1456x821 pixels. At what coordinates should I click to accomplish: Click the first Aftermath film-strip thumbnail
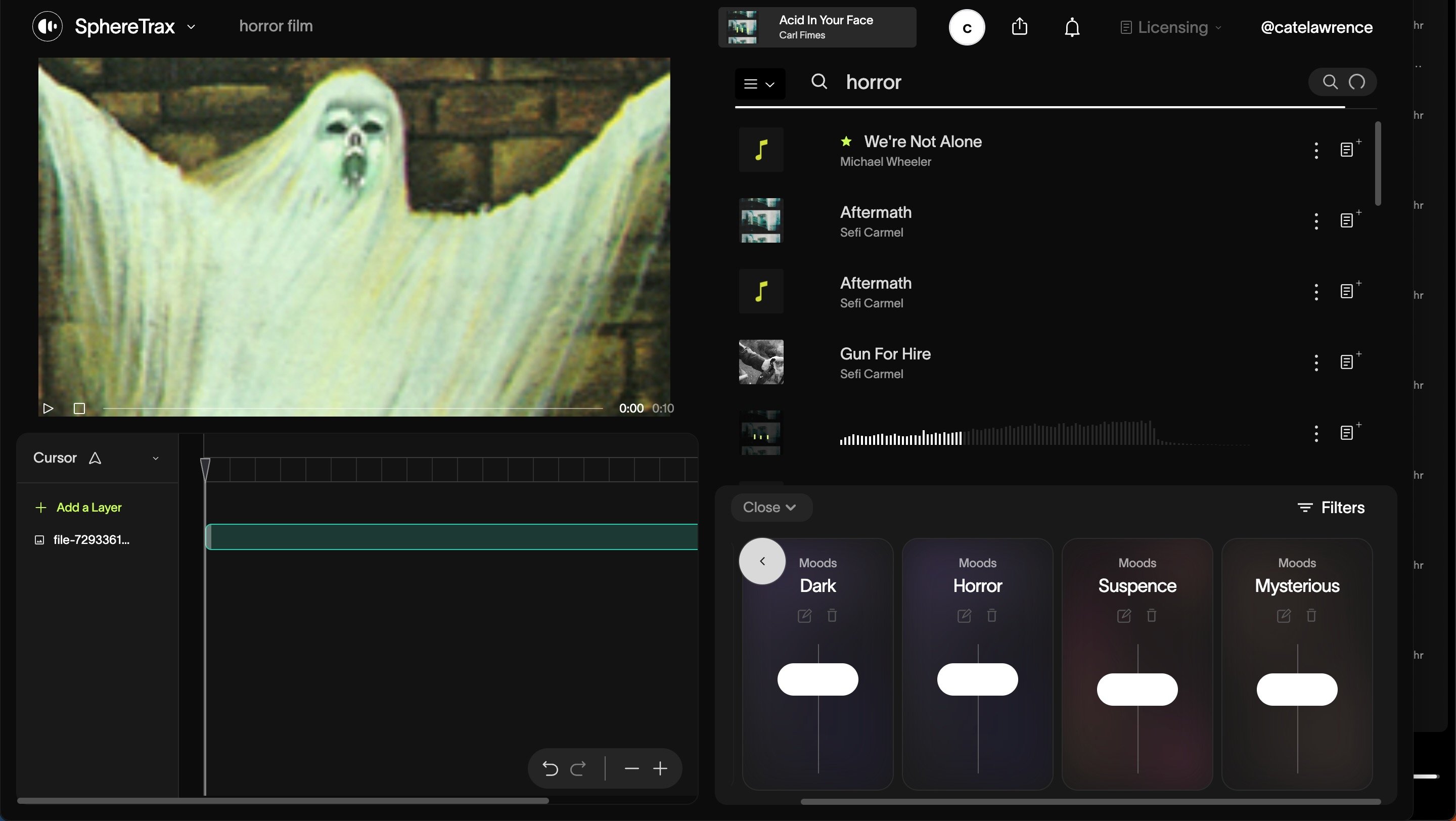[761, 220]
